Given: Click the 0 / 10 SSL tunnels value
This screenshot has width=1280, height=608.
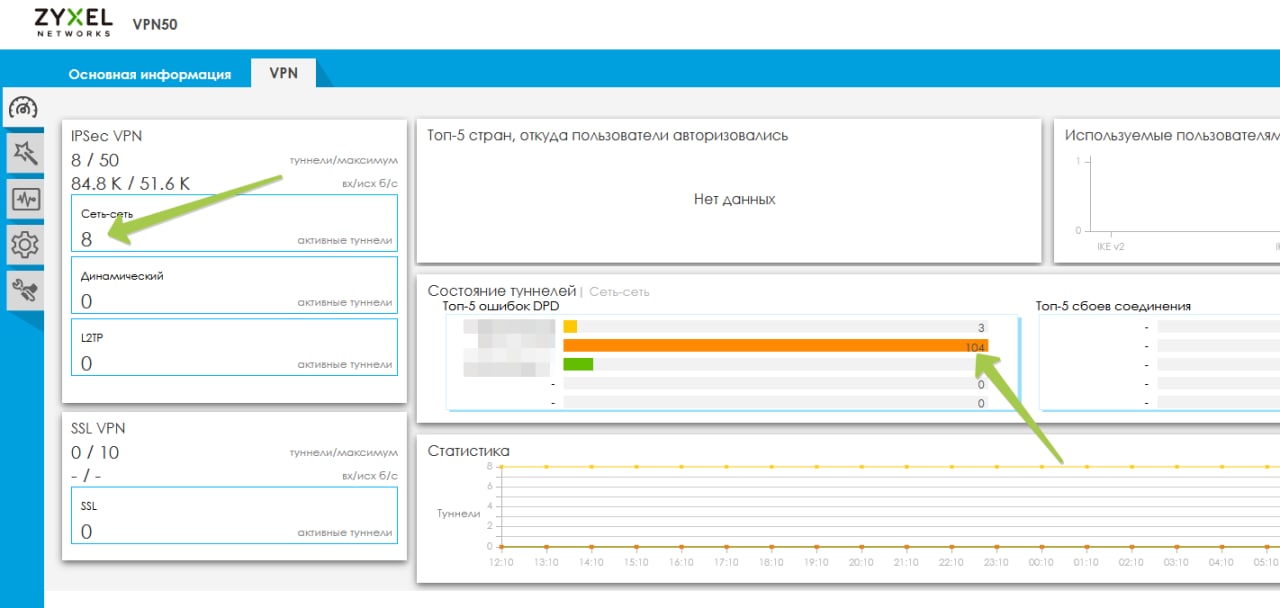Looking at the screenshot, I should tap(95, 452).
